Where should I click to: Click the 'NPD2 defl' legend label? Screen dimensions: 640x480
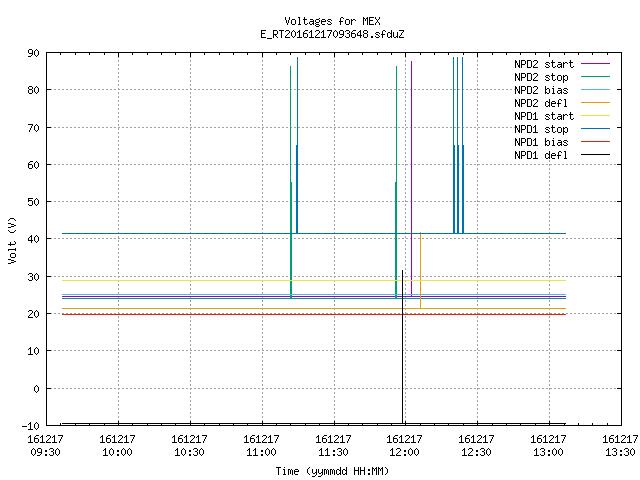(541, 103)
